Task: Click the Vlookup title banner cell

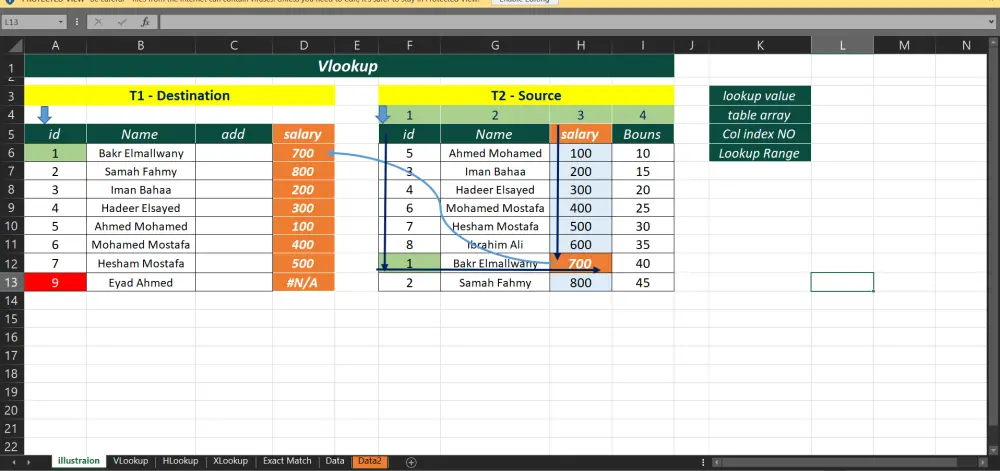Action: click(349, 66)
